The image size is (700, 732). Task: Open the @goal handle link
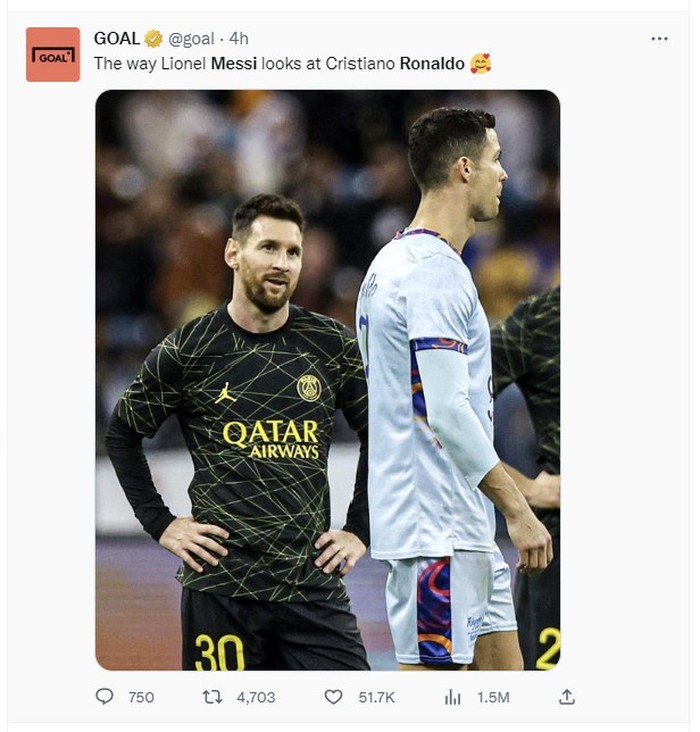(191, 39)
